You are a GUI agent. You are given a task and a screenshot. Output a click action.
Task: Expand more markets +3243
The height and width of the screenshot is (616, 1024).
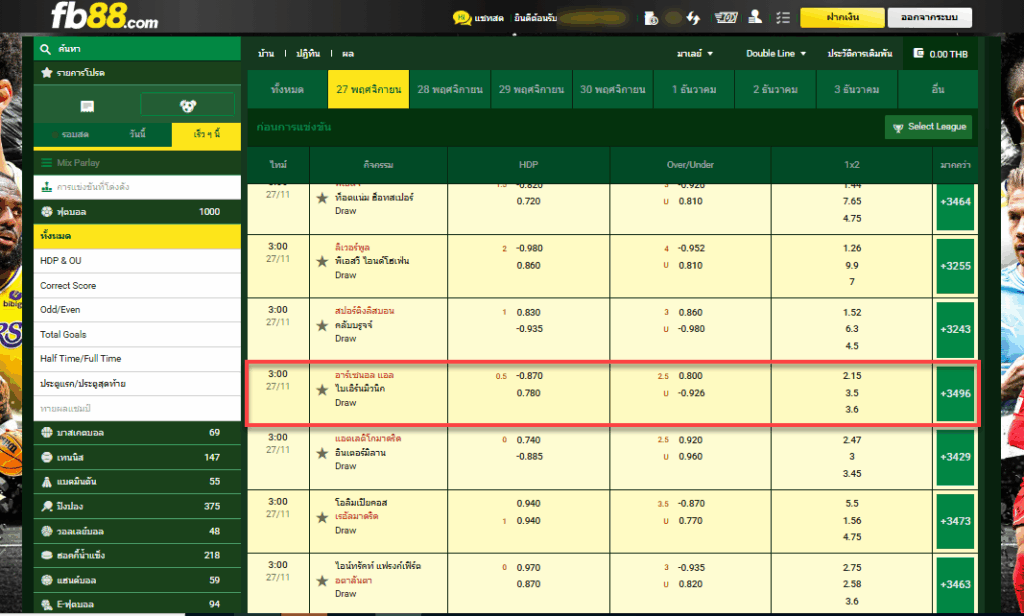tap(955, 329)
